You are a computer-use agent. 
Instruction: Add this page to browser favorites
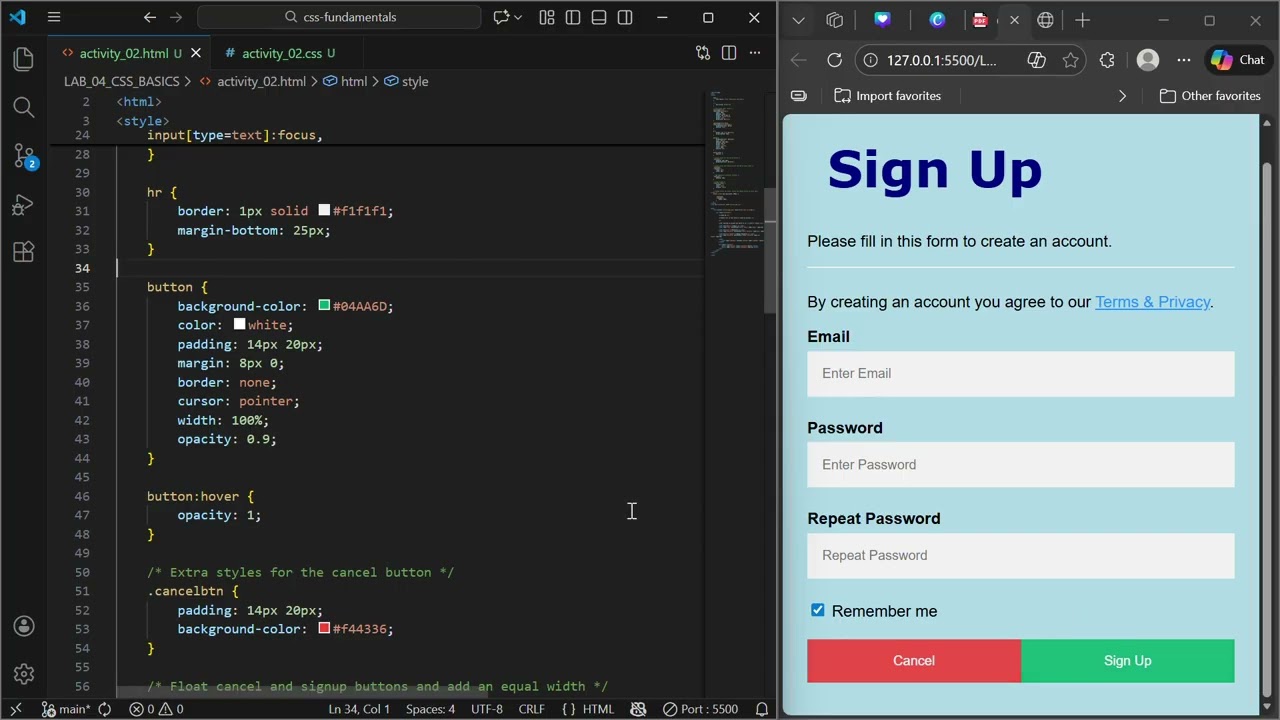pos(1071,60)
